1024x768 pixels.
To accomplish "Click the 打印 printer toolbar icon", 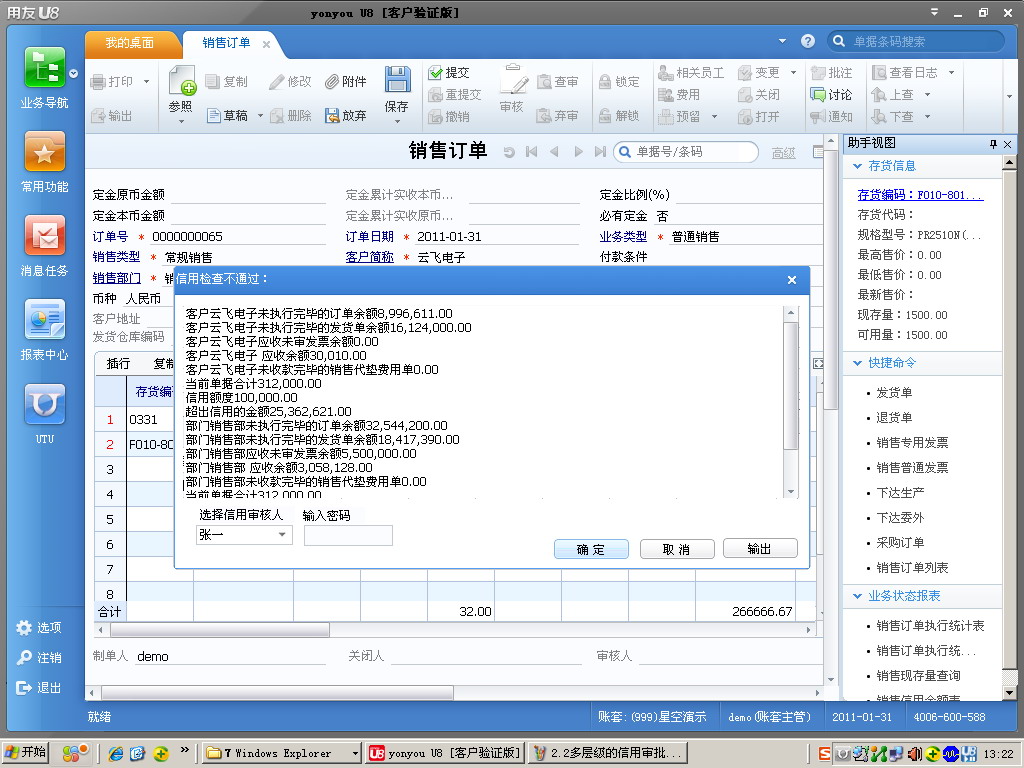I will 99,82.
